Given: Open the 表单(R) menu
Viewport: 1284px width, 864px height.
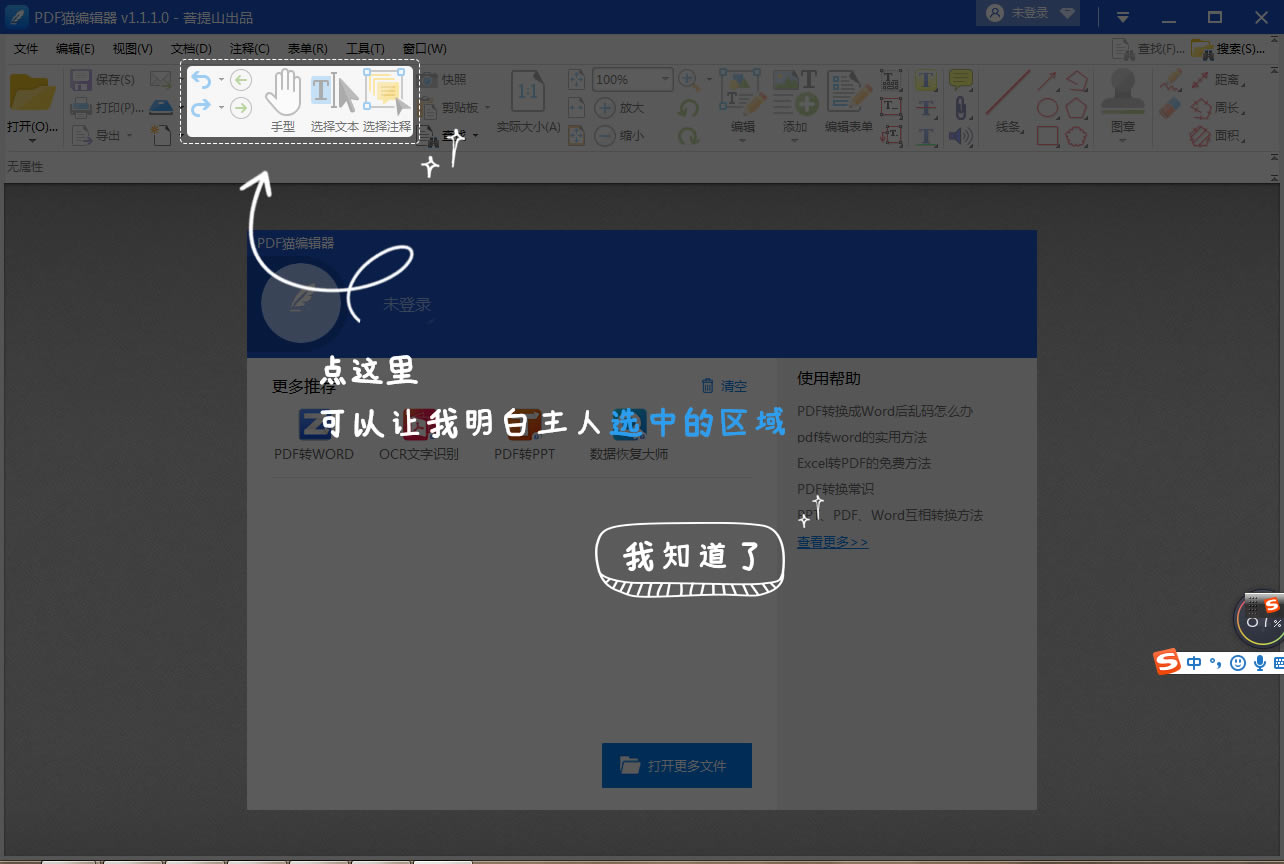Looking at the screenshot, I should tap(306, 48).
